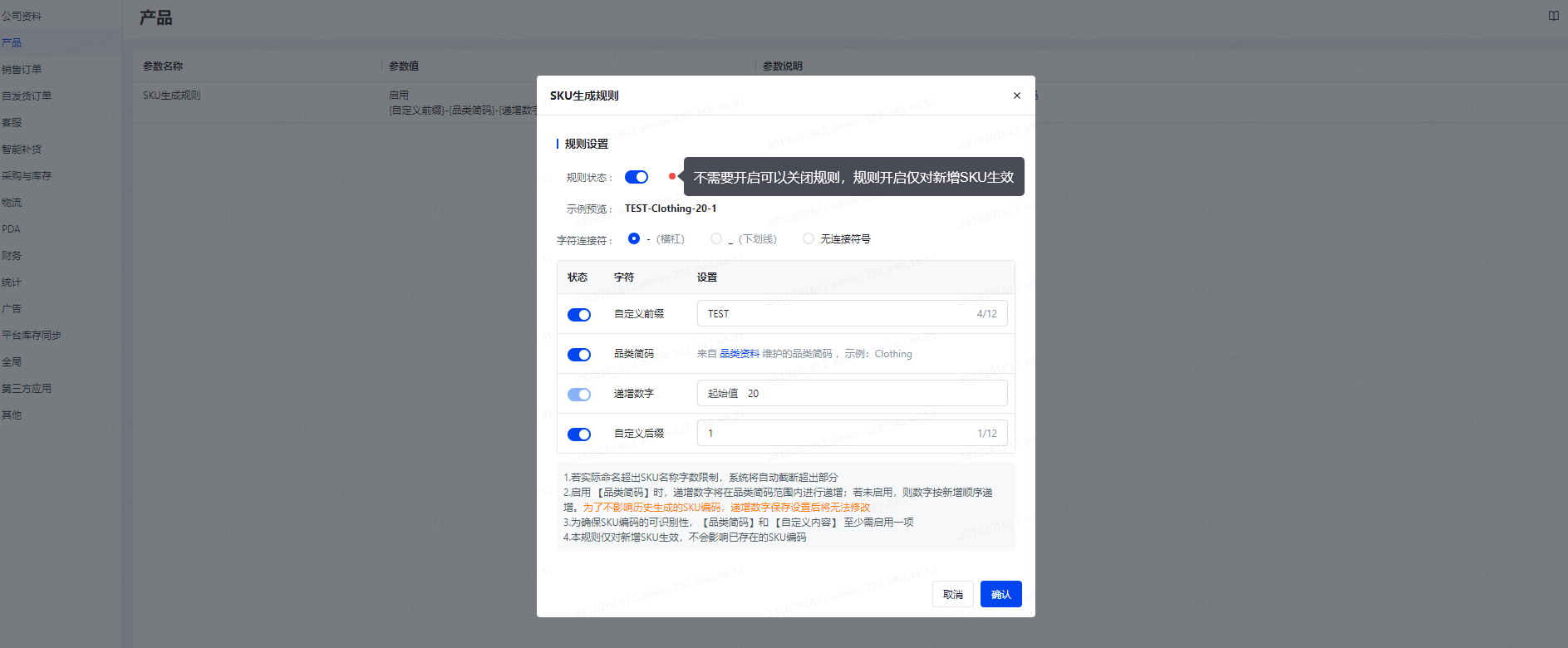
Task: Toggle the 递增数字 switch
Action: point(579,395)
